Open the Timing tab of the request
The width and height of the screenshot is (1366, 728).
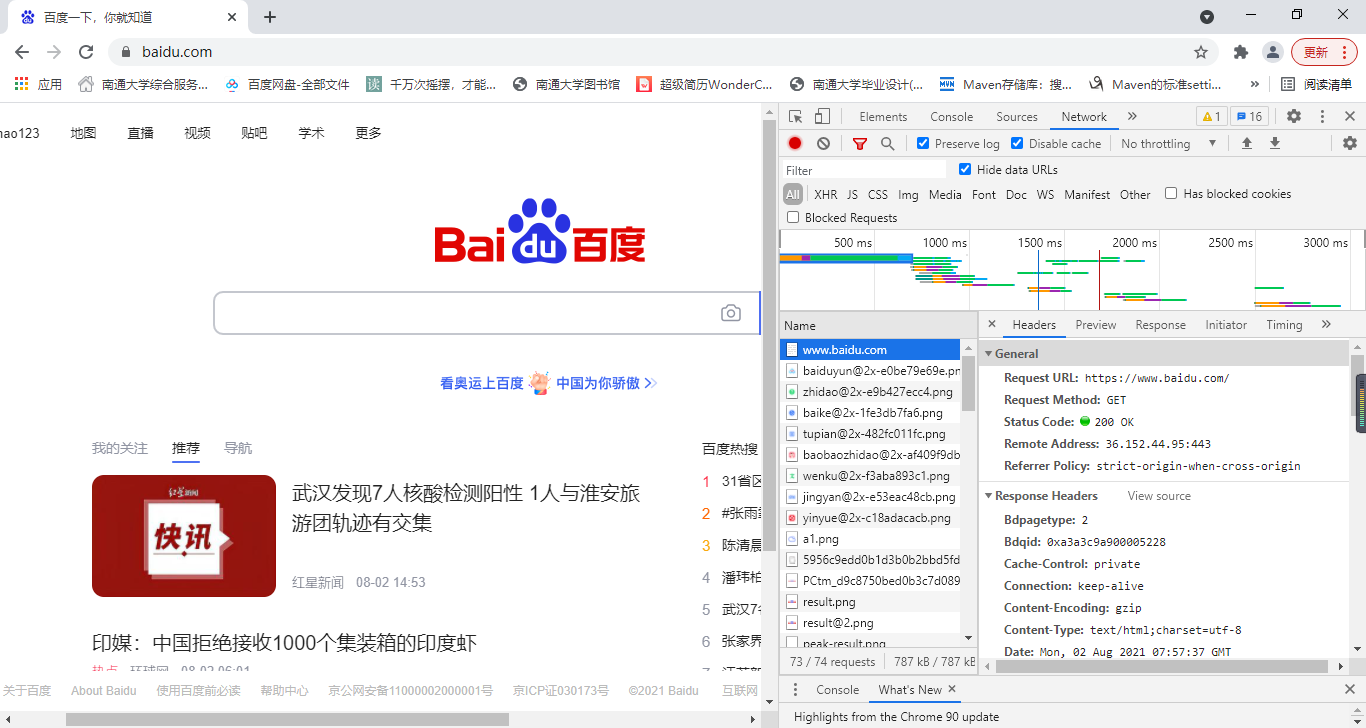click(1284, 325)
